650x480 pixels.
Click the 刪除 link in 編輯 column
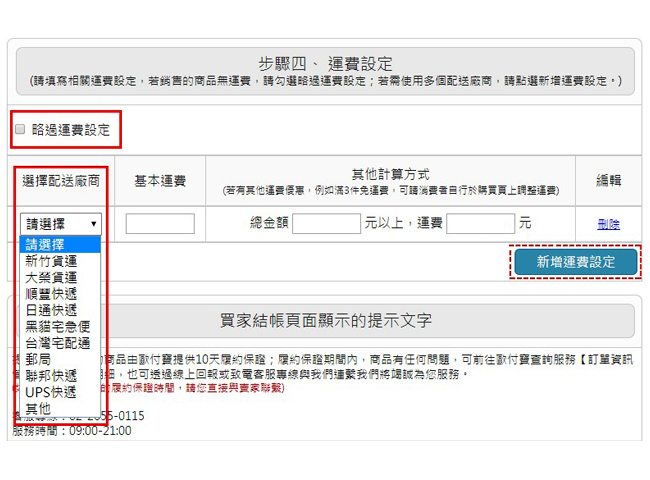pos(608,224)
